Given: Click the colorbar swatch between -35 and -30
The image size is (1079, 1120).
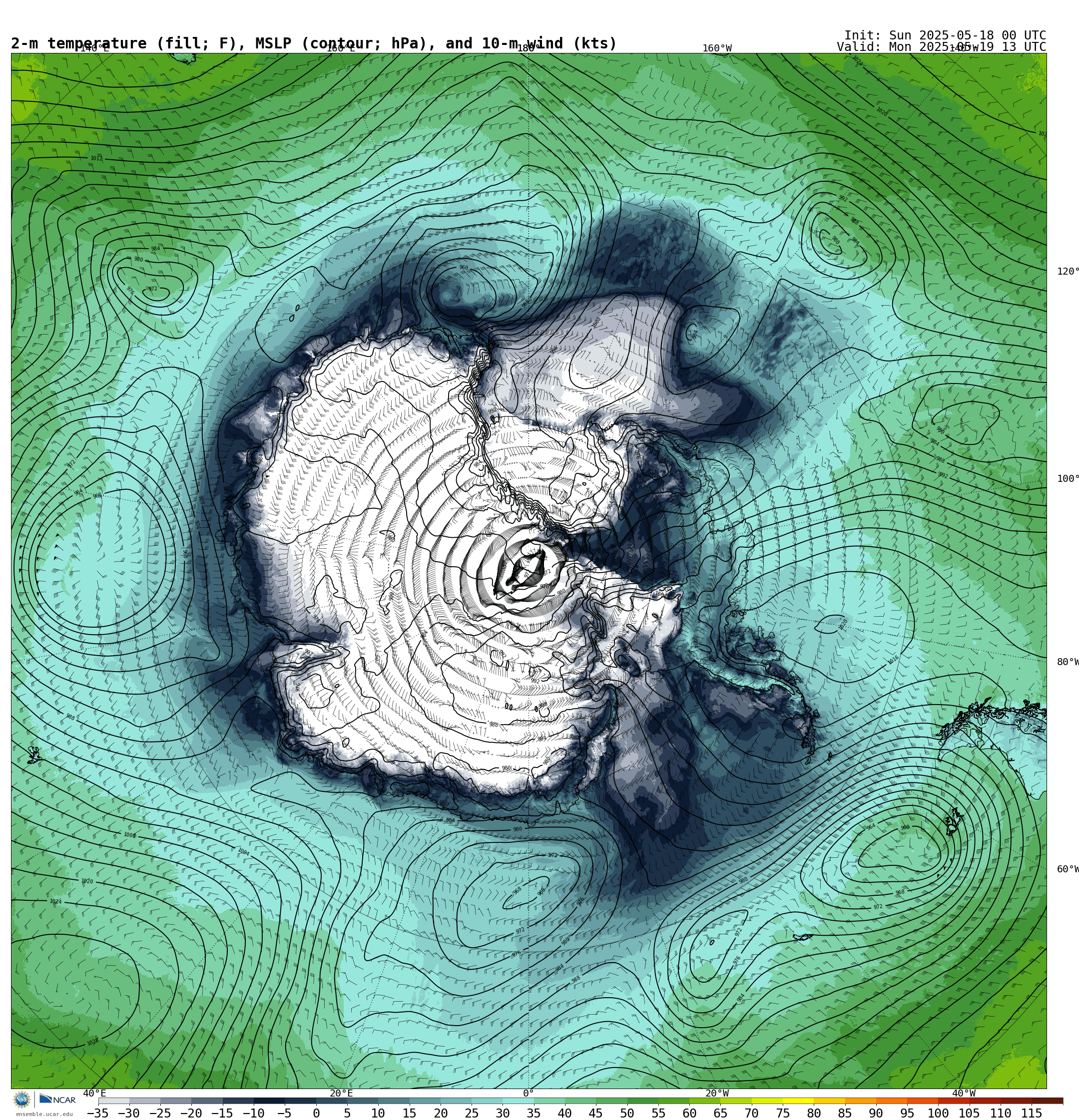Looking at the screenshot, I should click(x=114, y=1101).
